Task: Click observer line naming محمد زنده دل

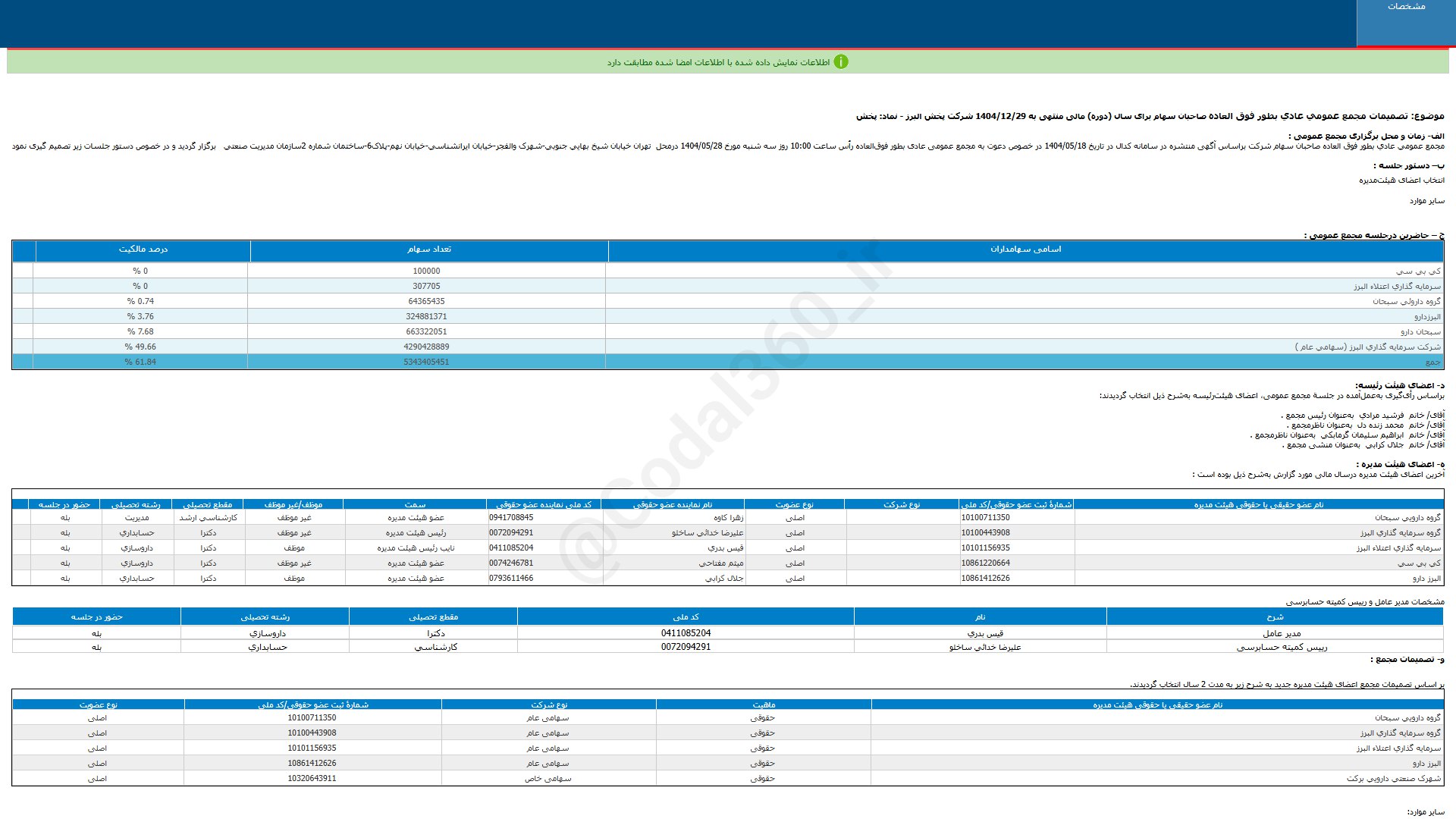Action: [x=1365, y=425]
